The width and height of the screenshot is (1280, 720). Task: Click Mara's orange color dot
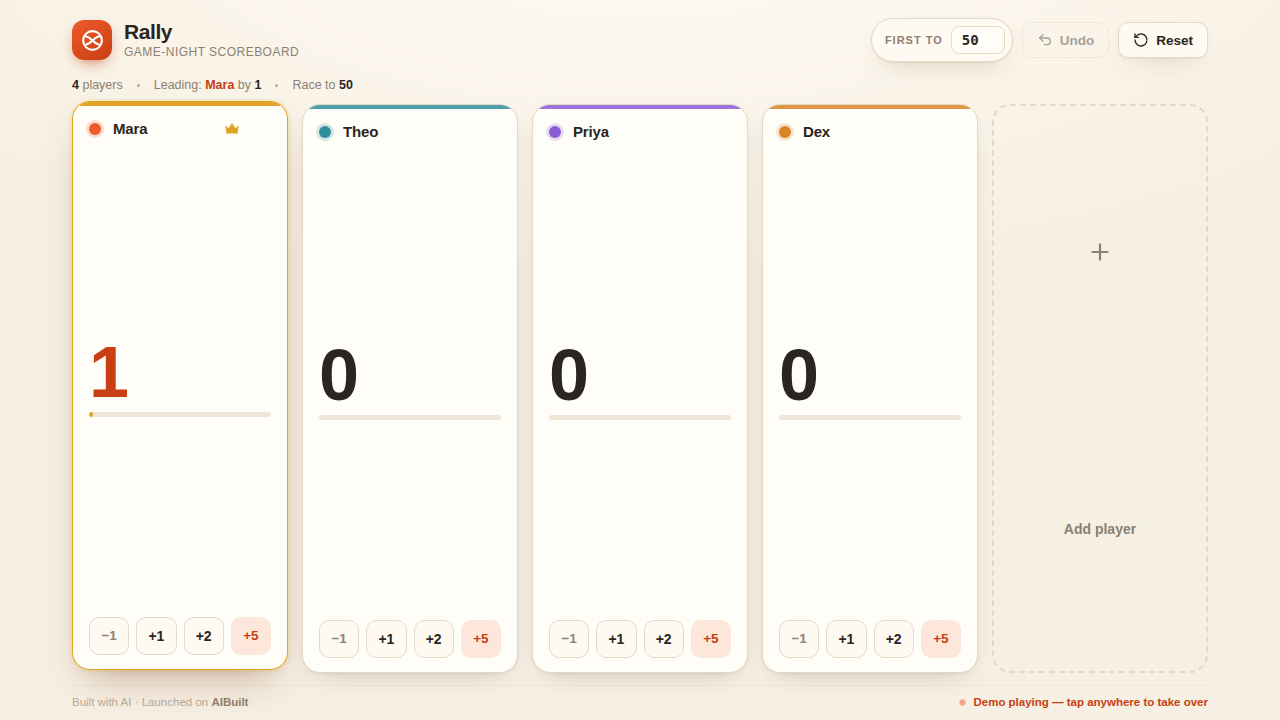click(95, 129)
